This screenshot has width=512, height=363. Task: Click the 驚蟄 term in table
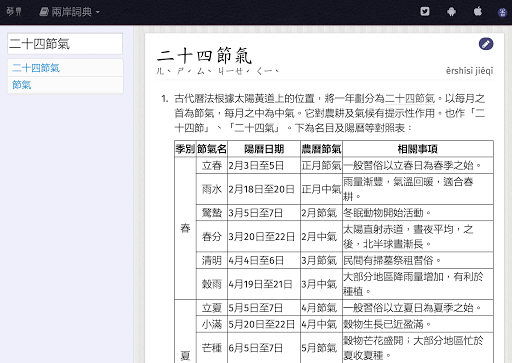(212, 213)
